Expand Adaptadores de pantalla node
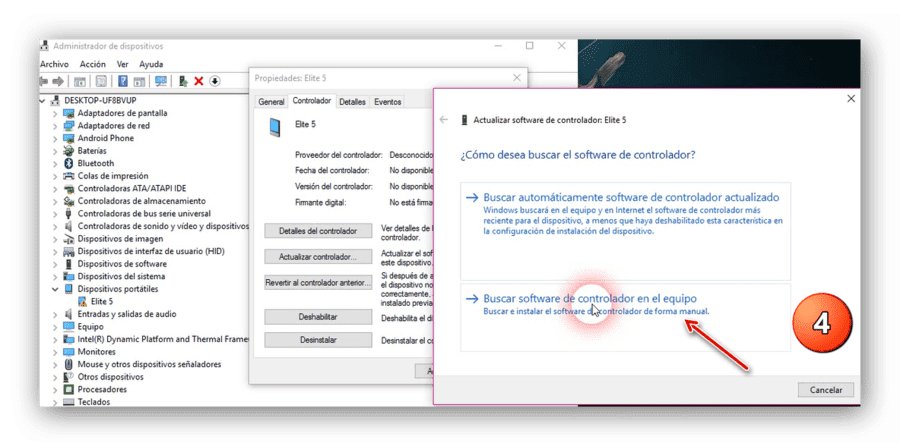The height and width of the screenshot is (446, 900). tap(55, 113)
